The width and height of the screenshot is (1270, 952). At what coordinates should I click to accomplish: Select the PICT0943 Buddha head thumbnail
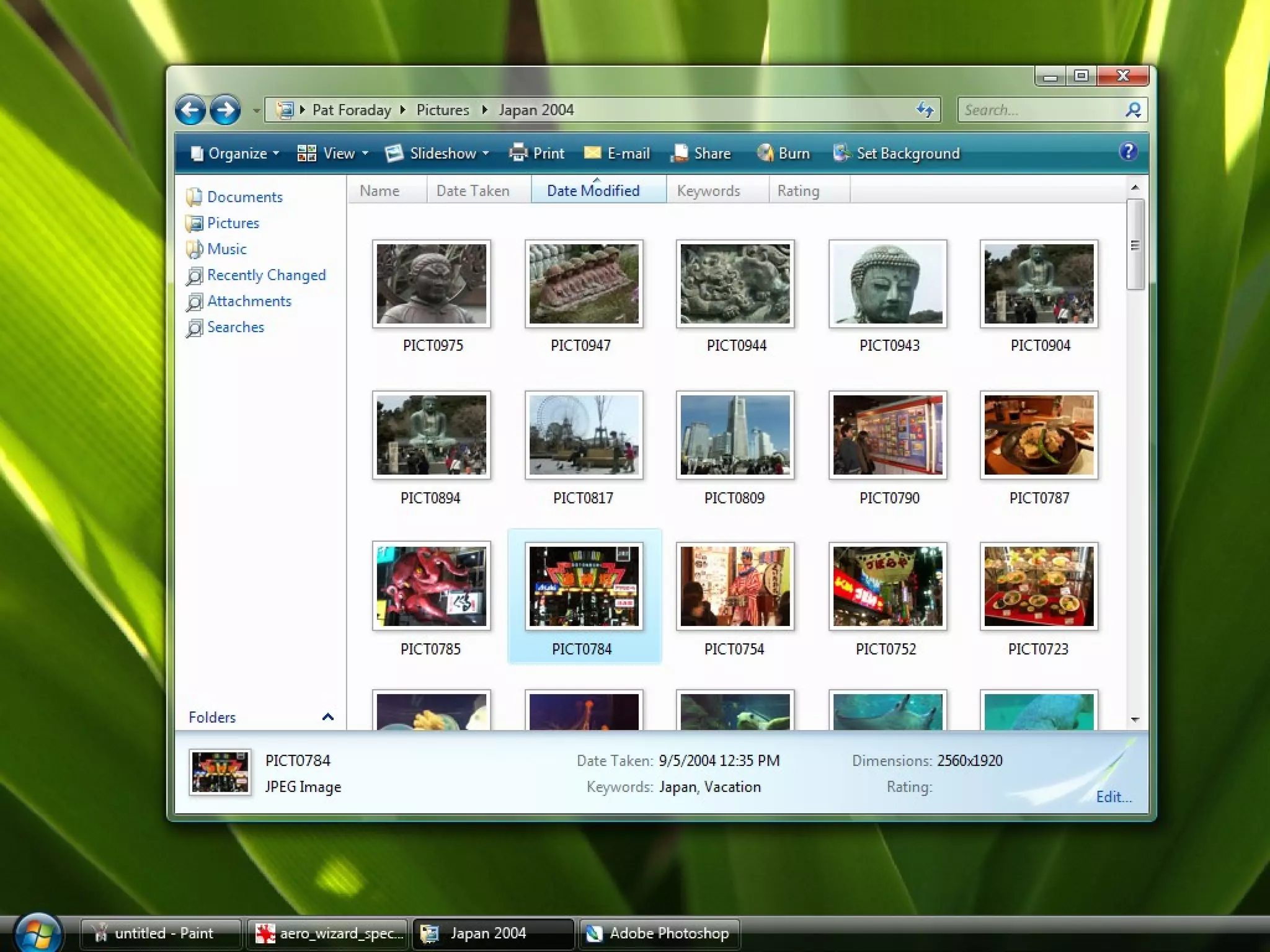click(x=887, y=284)
